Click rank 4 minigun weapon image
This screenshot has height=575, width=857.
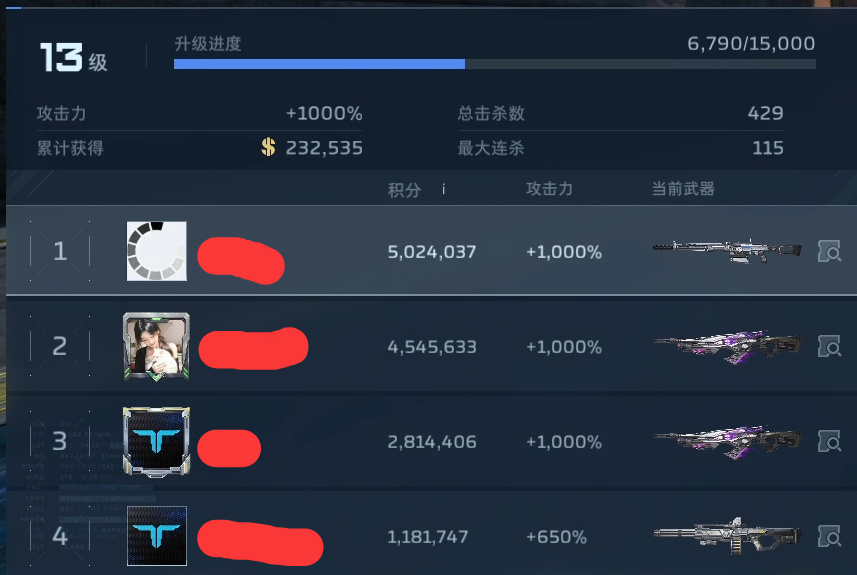tap(727, 536)
